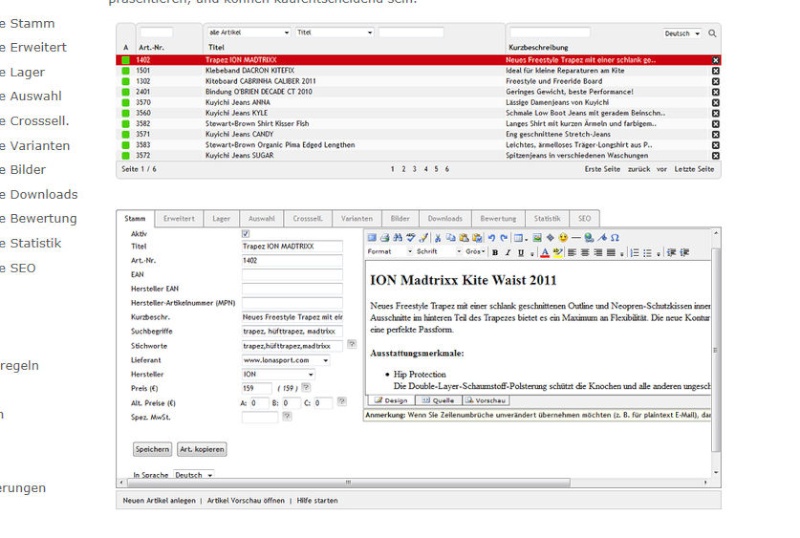Click the cut scissors icon
This screenshot has height=538, width=800.
437,237
